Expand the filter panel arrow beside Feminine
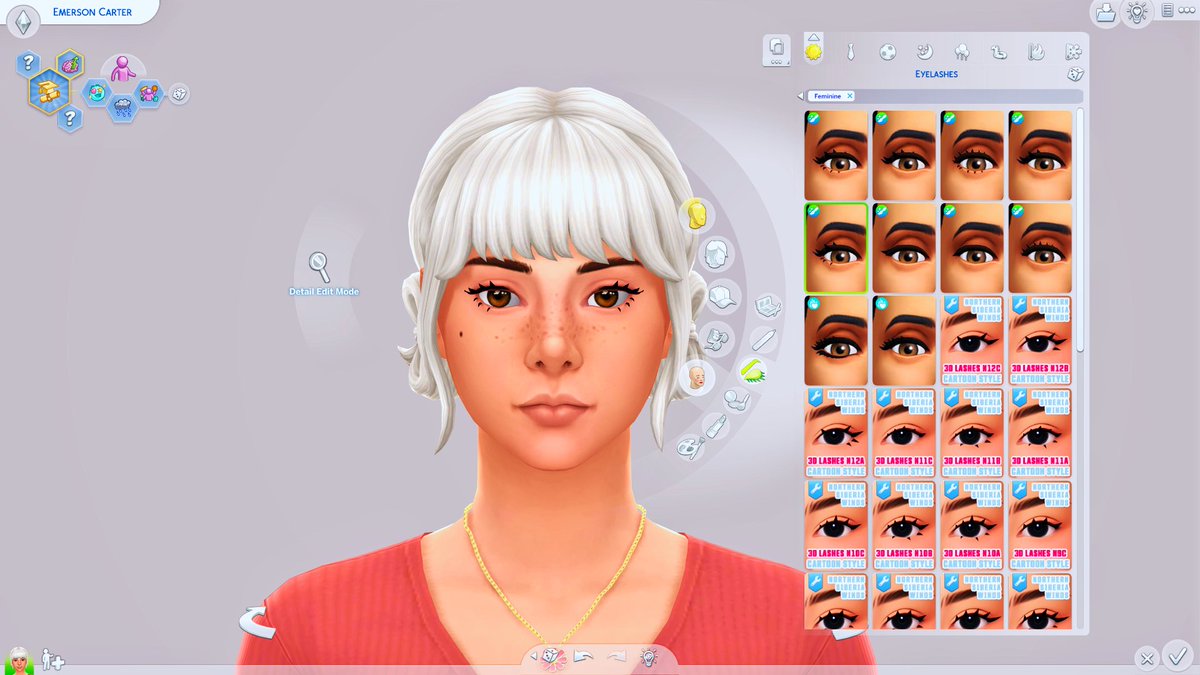The height and width of the screenshot is (675, 1200). point(800,96)
